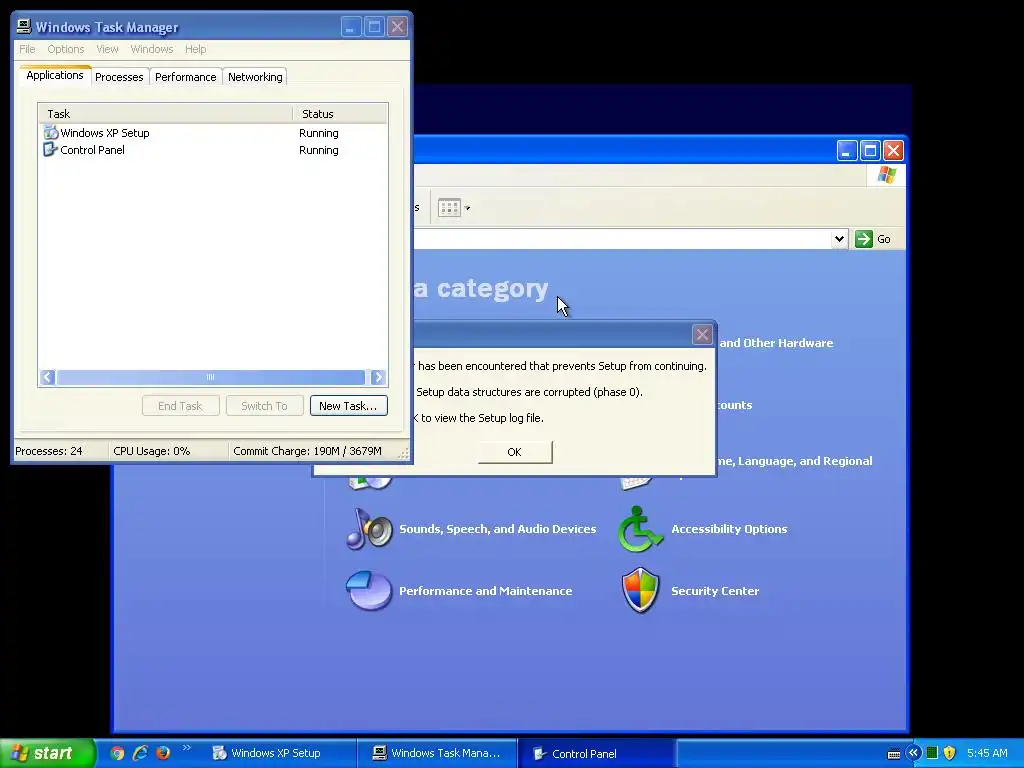Image resolution: width=1024 pixels, height=768 pixels.
Task: Click Commit Charge status bar entry
Action: pyautogui.click(x=308, y=451)
